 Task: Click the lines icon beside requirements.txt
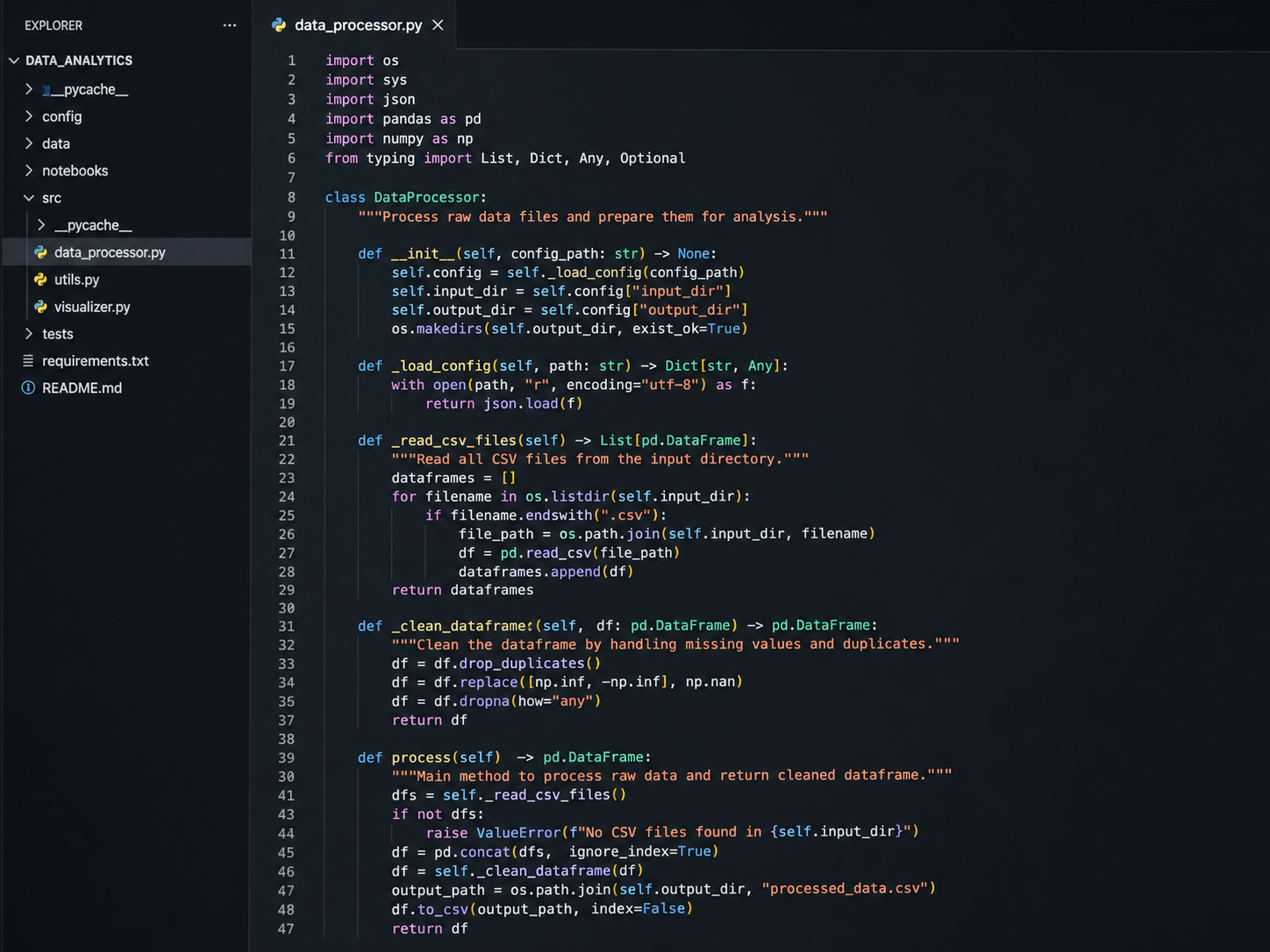coord(28,361)
